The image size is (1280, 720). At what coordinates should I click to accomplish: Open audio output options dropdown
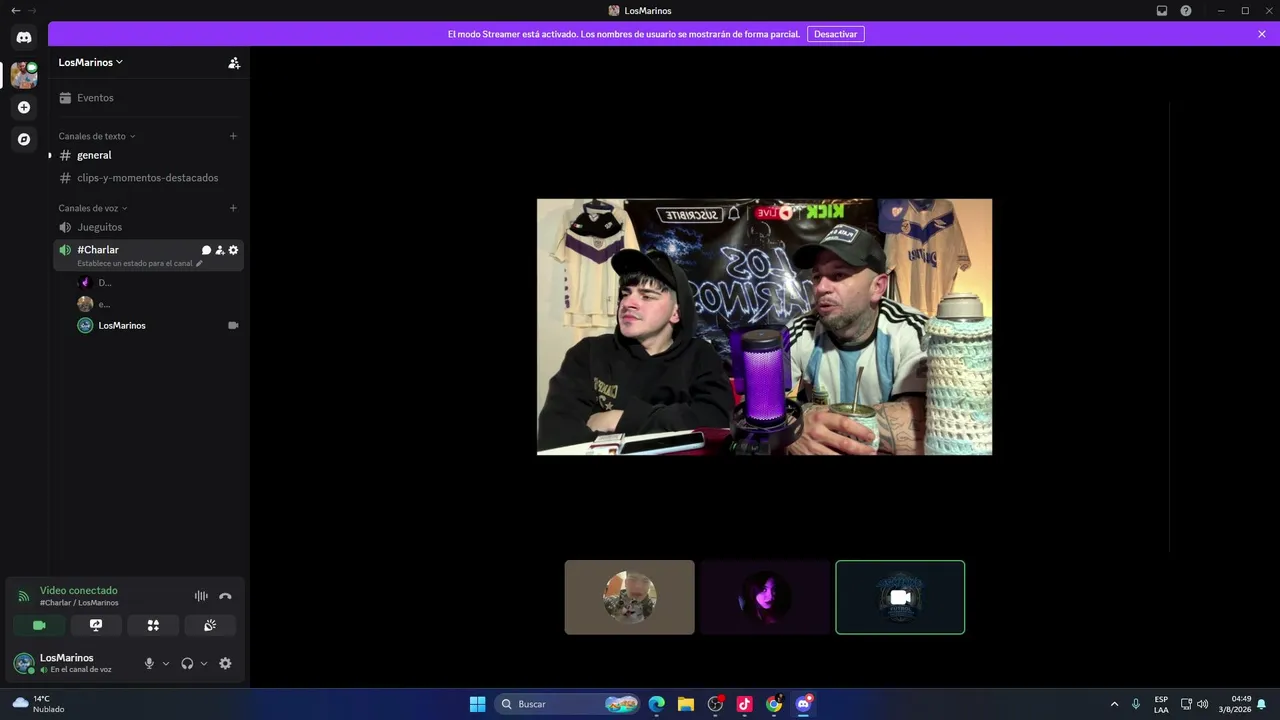[x=204, y=663]
